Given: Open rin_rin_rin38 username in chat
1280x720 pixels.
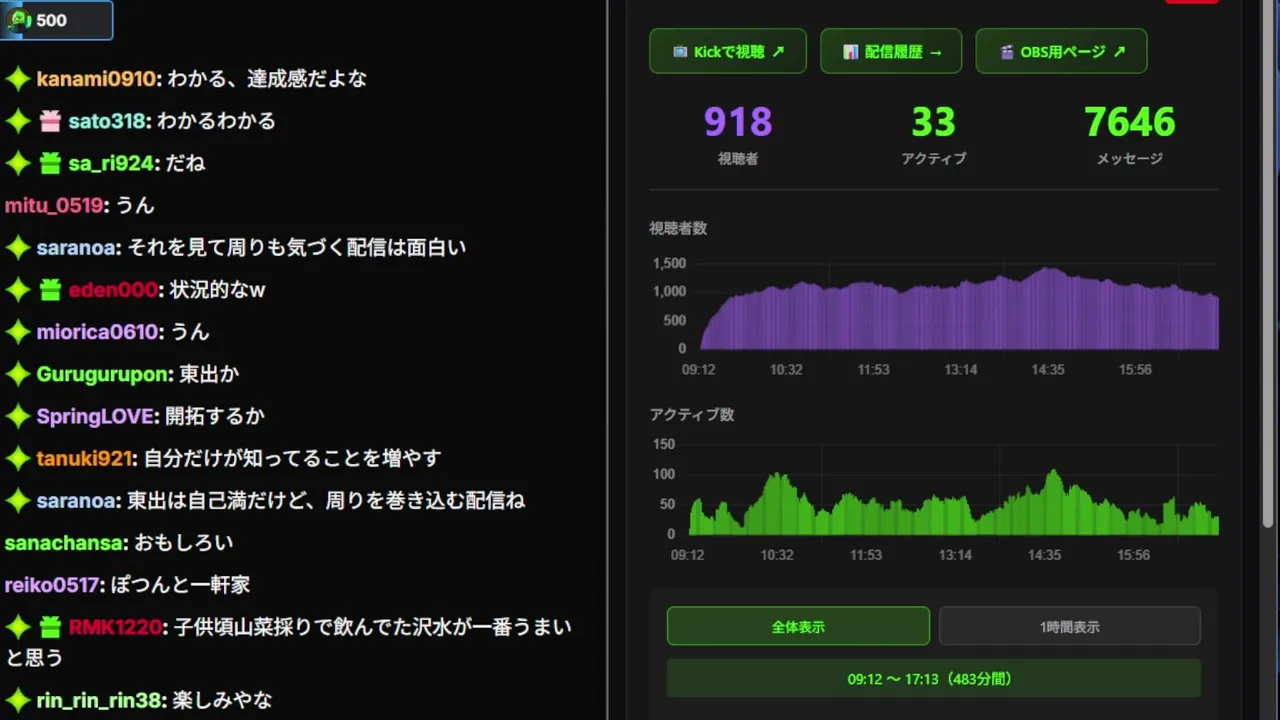Looking at the screenshot, I should tap(99, 700).
